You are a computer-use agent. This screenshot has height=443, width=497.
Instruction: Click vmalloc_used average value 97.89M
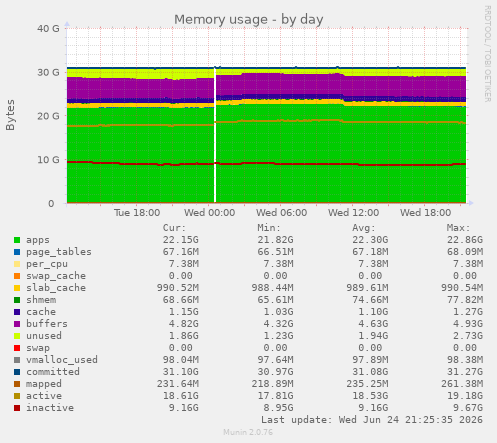(370, 360)
